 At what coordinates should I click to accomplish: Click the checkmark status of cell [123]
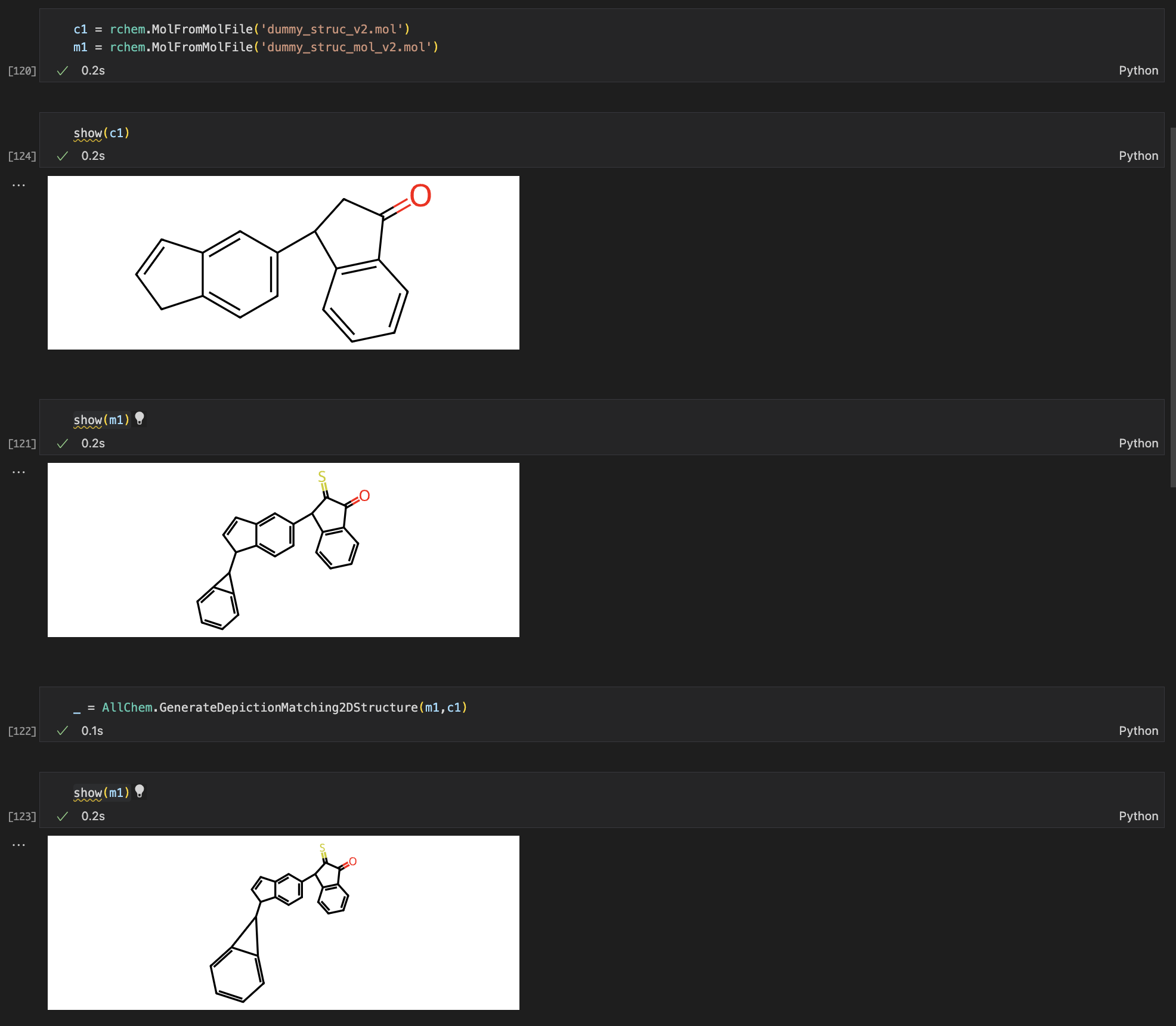63,816
